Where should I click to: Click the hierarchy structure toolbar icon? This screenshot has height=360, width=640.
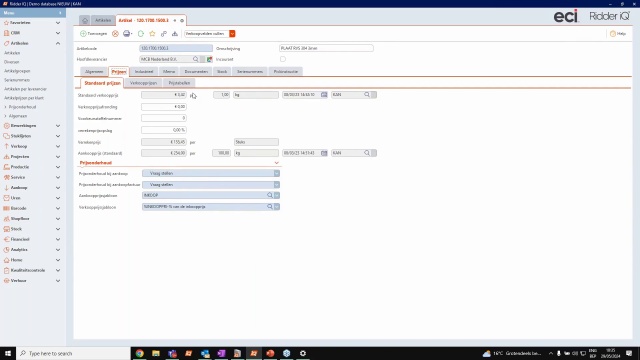pyautogui.click(x=175, y=34)
